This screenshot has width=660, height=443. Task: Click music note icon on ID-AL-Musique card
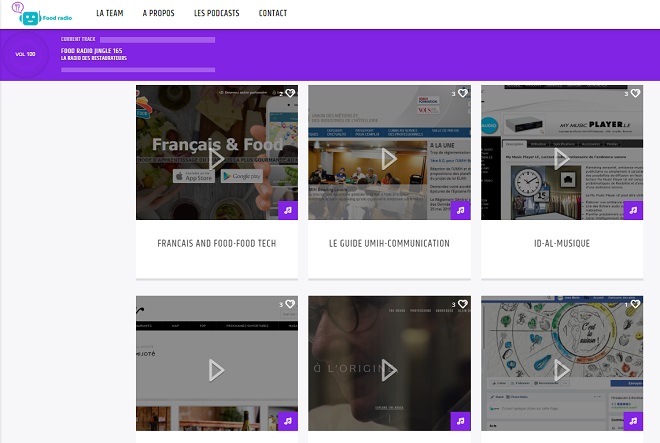tap(633, 210)
